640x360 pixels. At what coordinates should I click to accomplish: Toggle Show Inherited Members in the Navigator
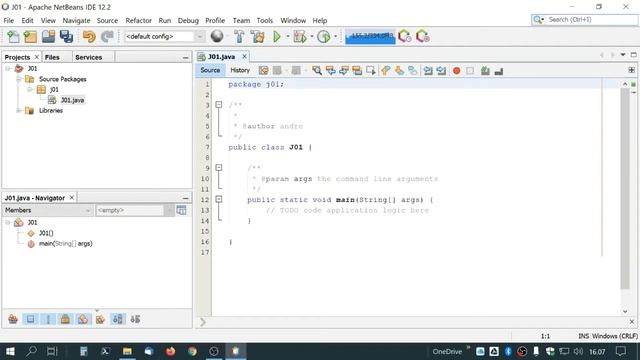13,319
